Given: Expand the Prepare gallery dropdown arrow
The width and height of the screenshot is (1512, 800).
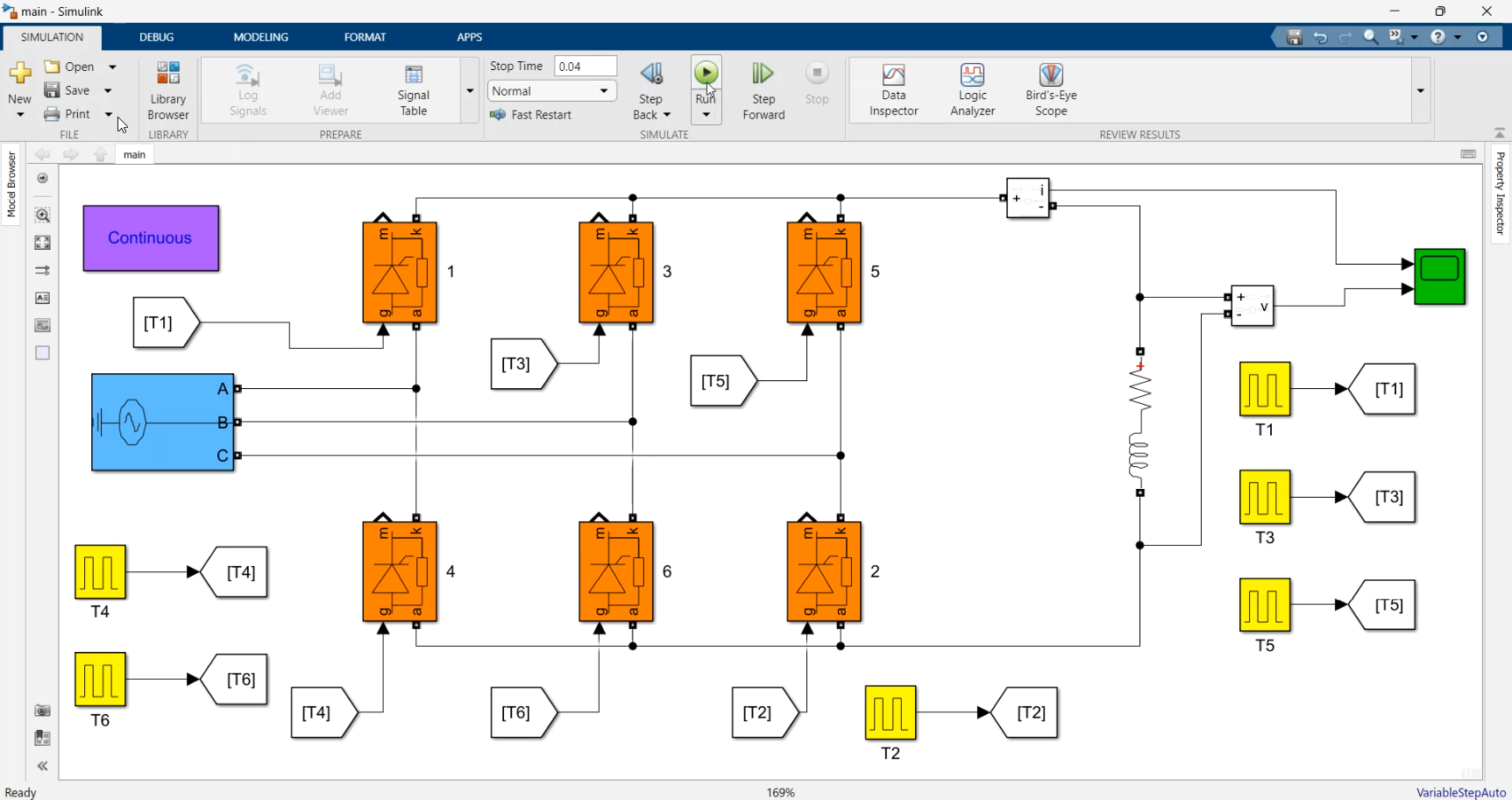Looking at the screenshot, I should point(470,90).
